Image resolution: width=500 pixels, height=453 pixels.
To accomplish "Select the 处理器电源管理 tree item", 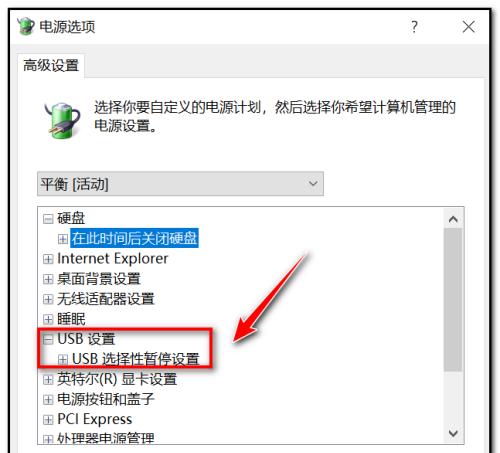I will pyautogui.click(x=106, y=438).
